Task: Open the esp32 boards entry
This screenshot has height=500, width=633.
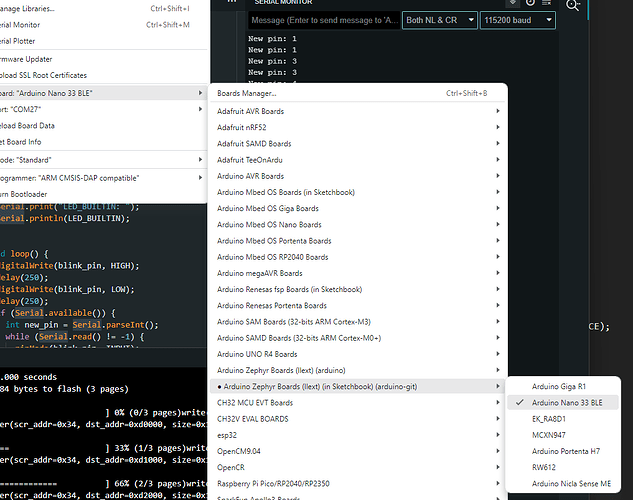Action: pyautogui.click(x=358, y=435)
